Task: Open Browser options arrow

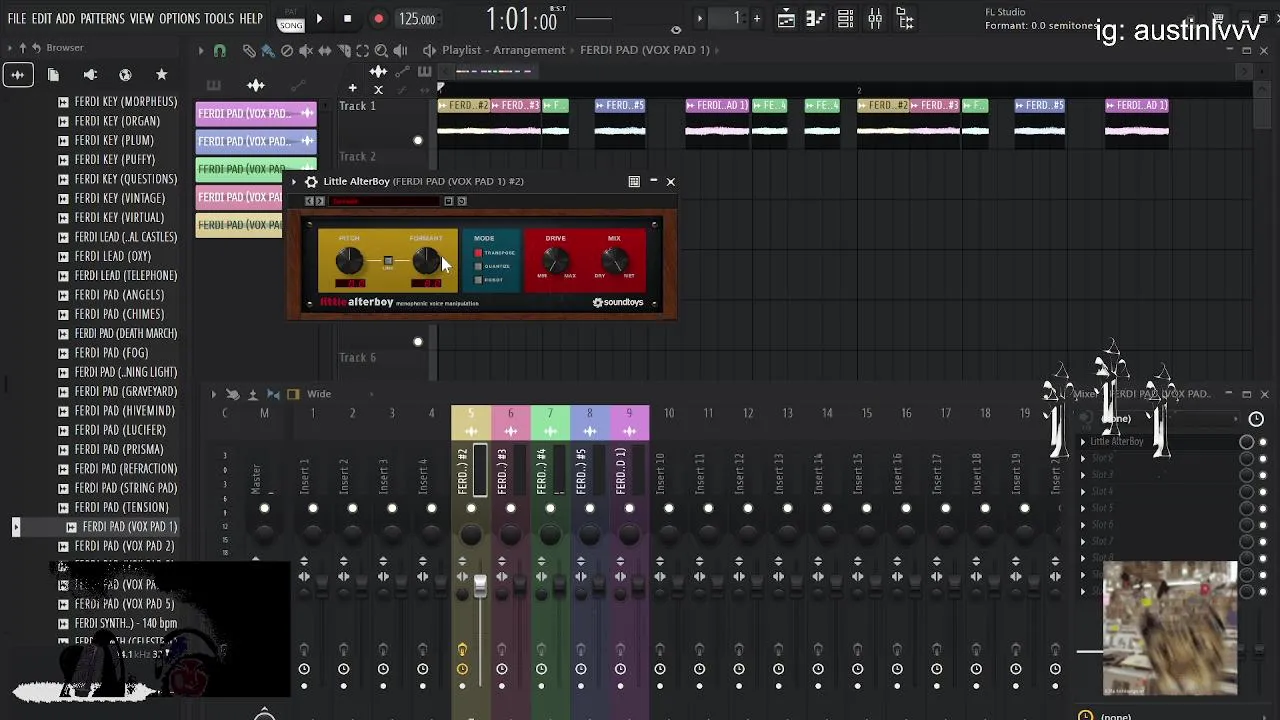Action: coord(10,48)
